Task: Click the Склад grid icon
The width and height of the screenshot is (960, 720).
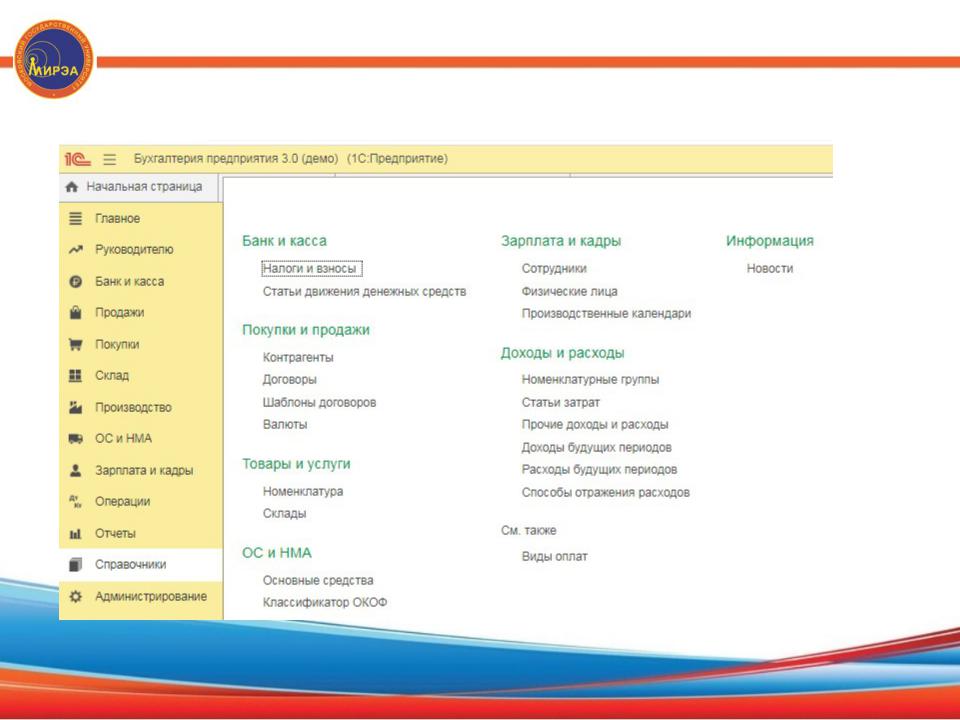Action: click(75, 376)
